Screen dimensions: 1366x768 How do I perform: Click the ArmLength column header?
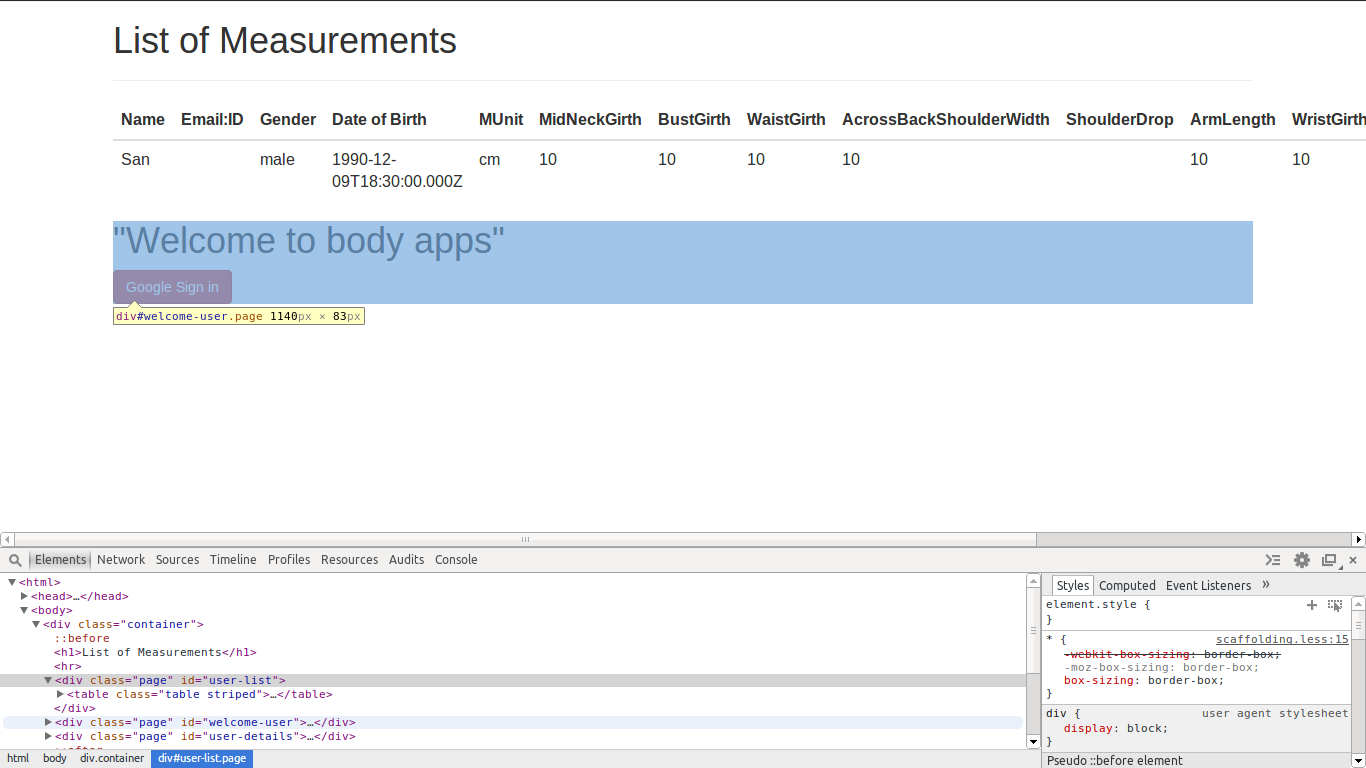coord(1233,119)
